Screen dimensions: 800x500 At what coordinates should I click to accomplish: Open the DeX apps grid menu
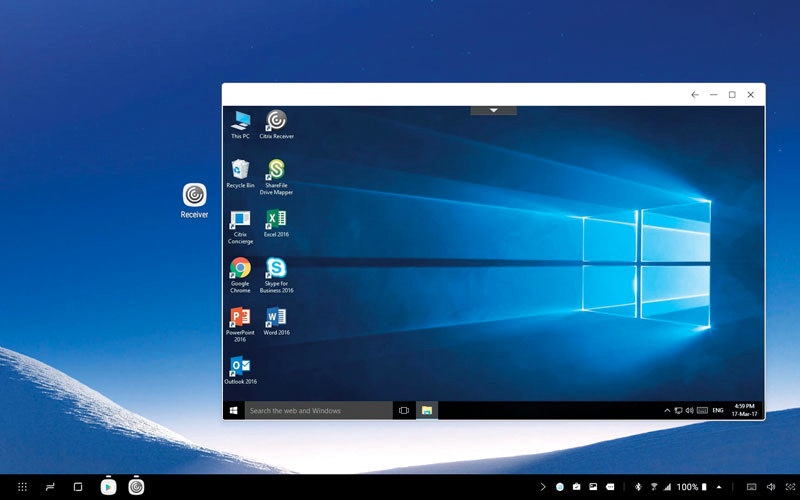tap(22, 487)
